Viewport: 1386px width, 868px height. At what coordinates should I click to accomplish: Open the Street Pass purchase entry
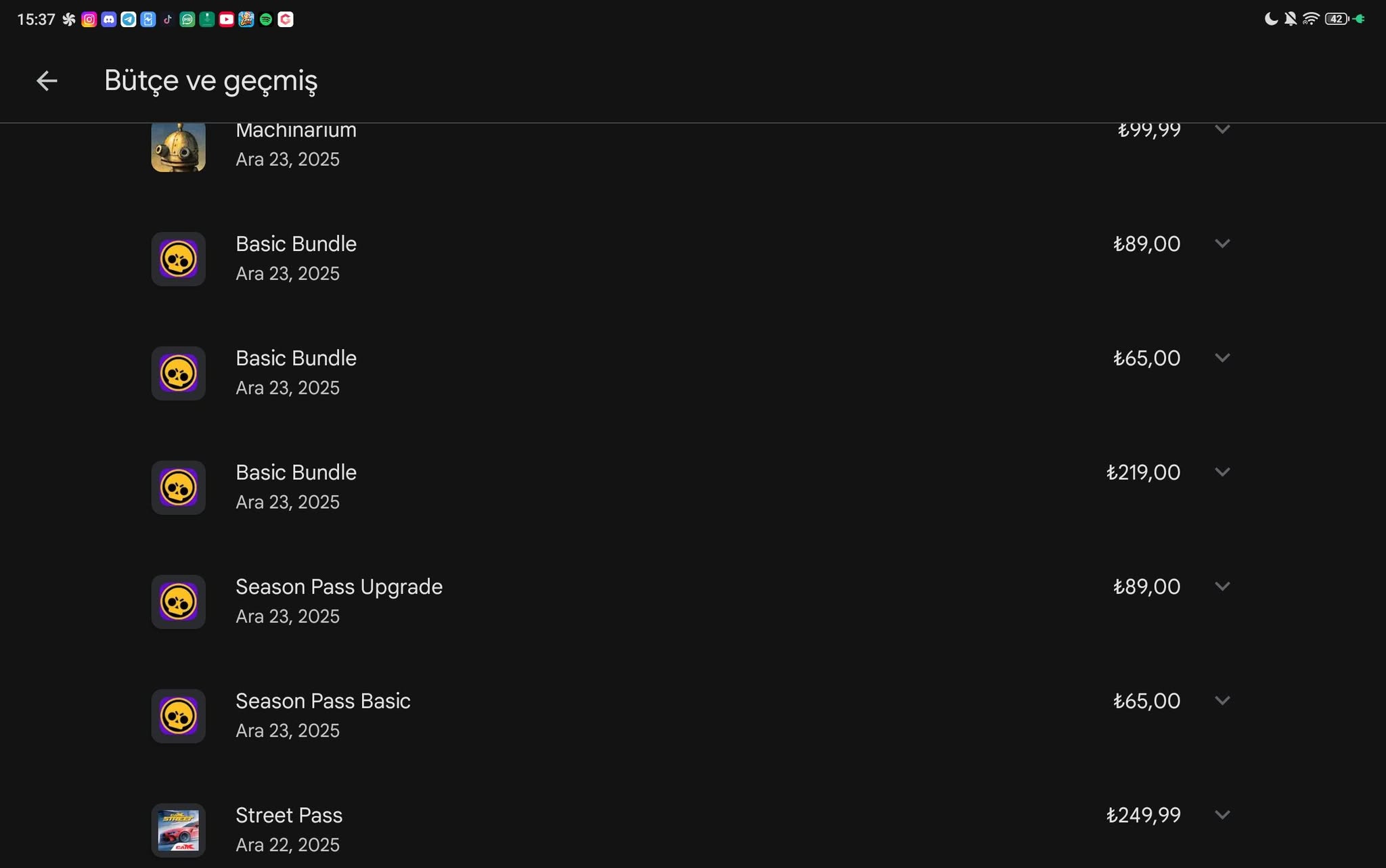[692, 831]
